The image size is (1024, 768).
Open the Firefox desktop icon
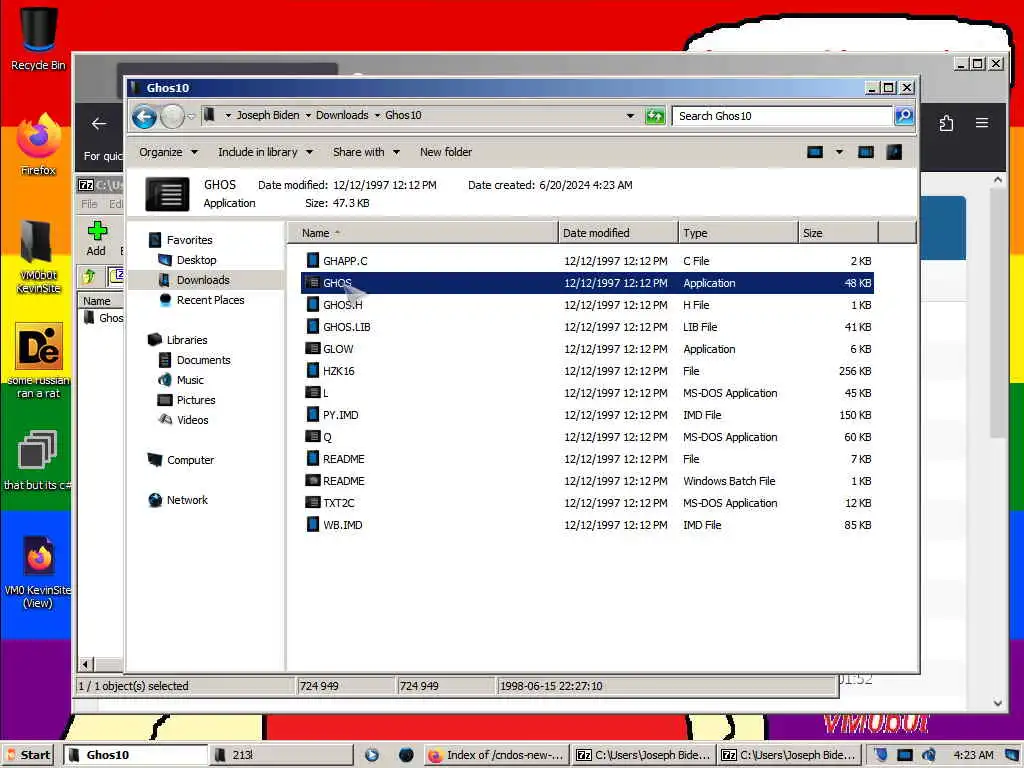(38, 144)
